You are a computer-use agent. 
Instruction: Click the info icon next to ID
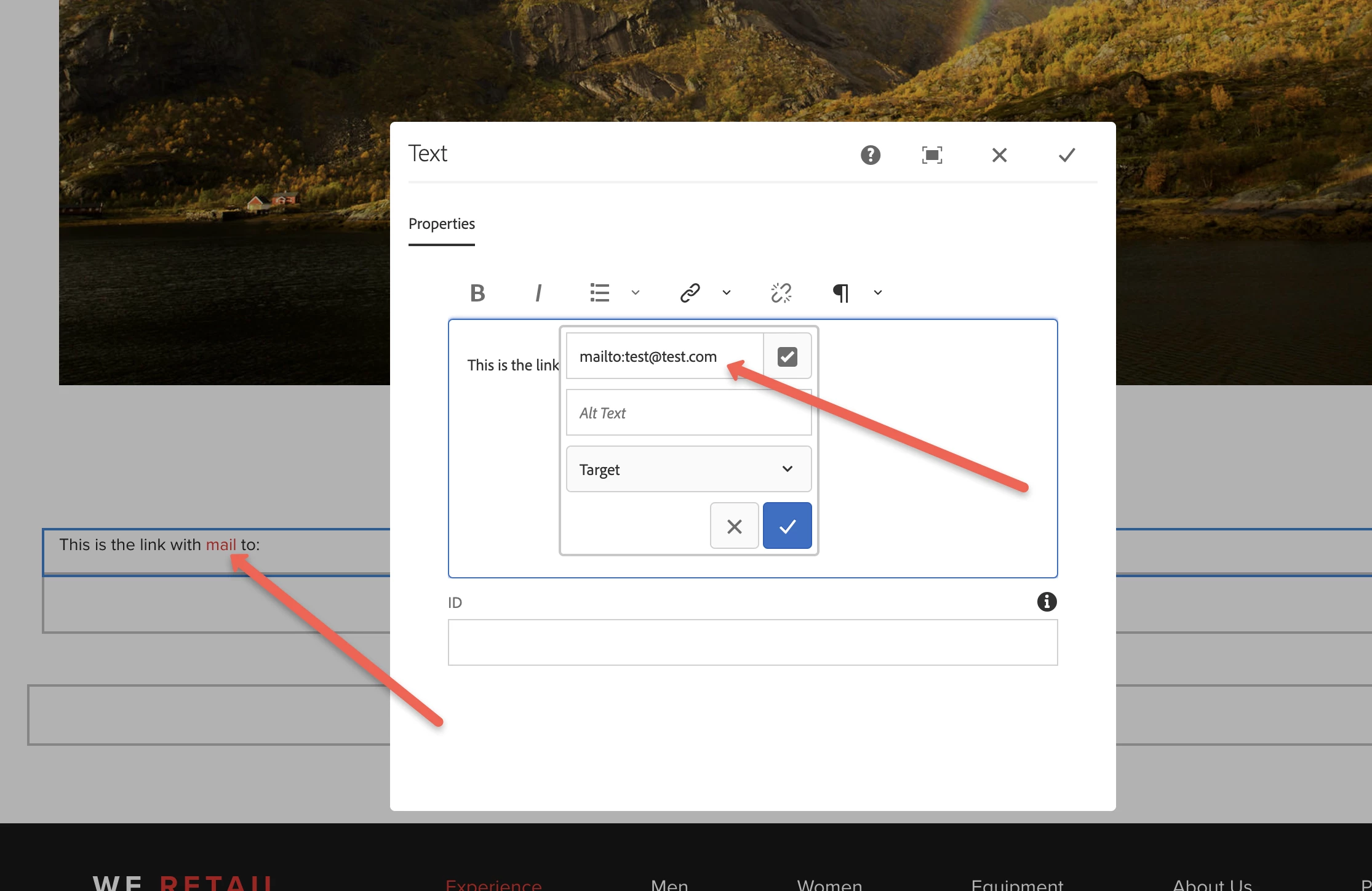1047,602
